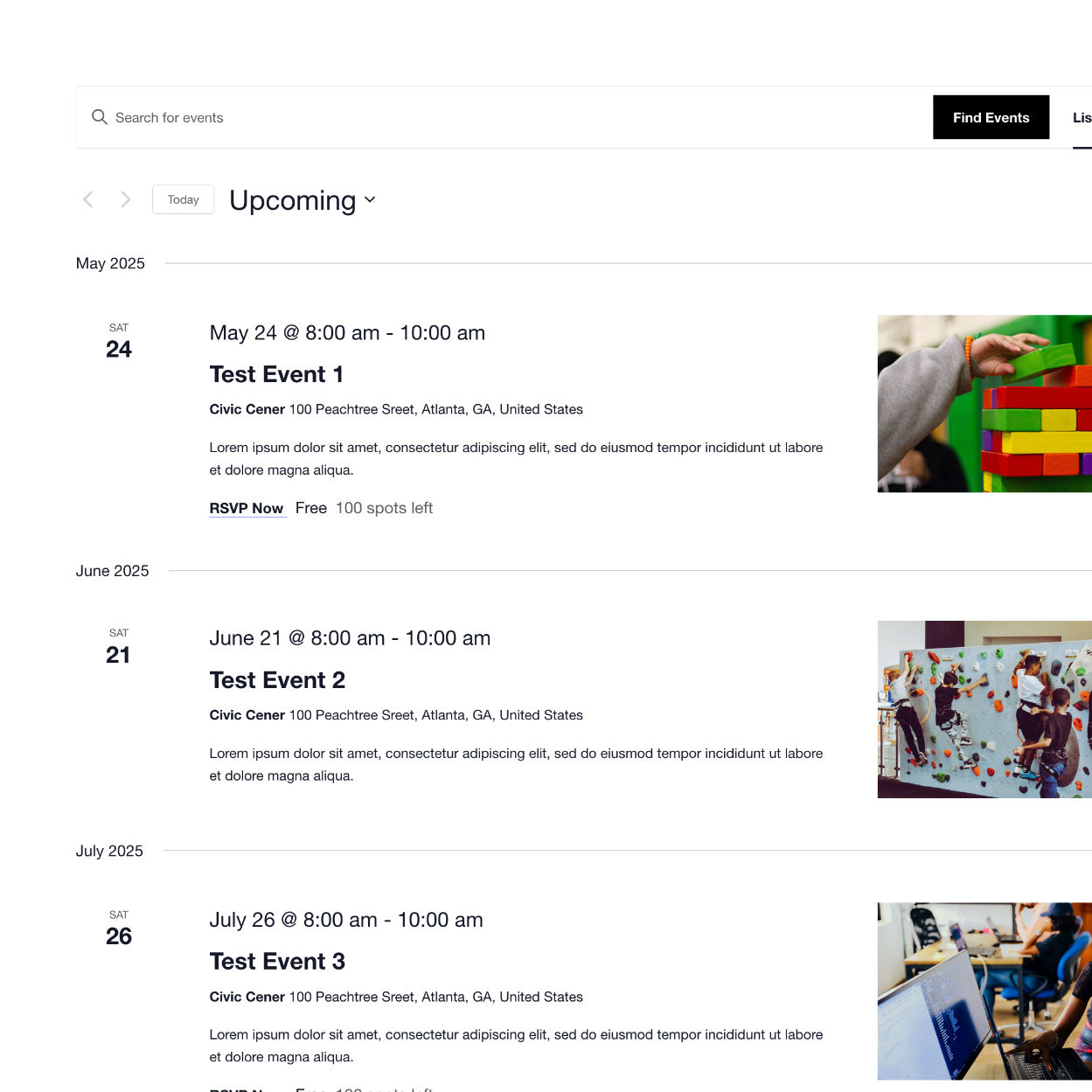Click Test Event 3 laptop classroom thumbnail
Image resolution: width=1092 pixels, height=1092 pixels.
pyautogui.click(x=984, y=991)
